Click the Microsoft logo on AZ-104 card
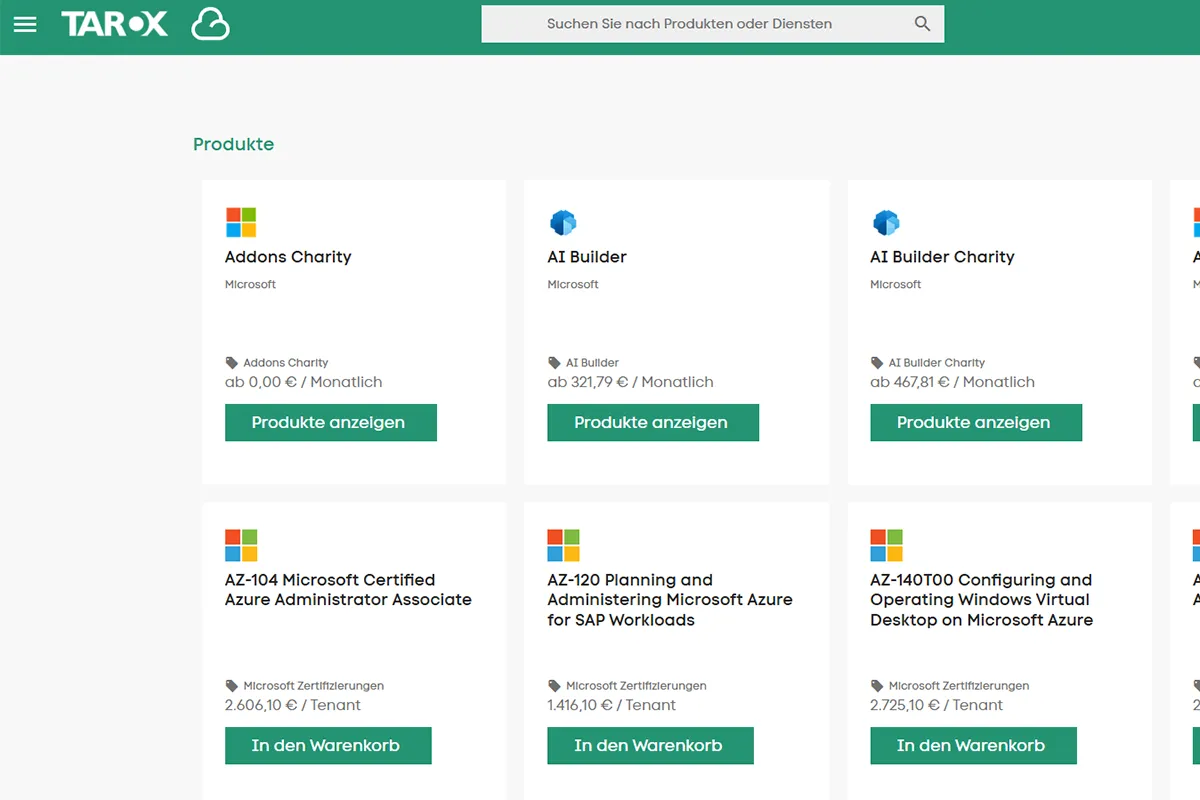This screenshot has width=1200, height=800. click(x=241, y=545)
